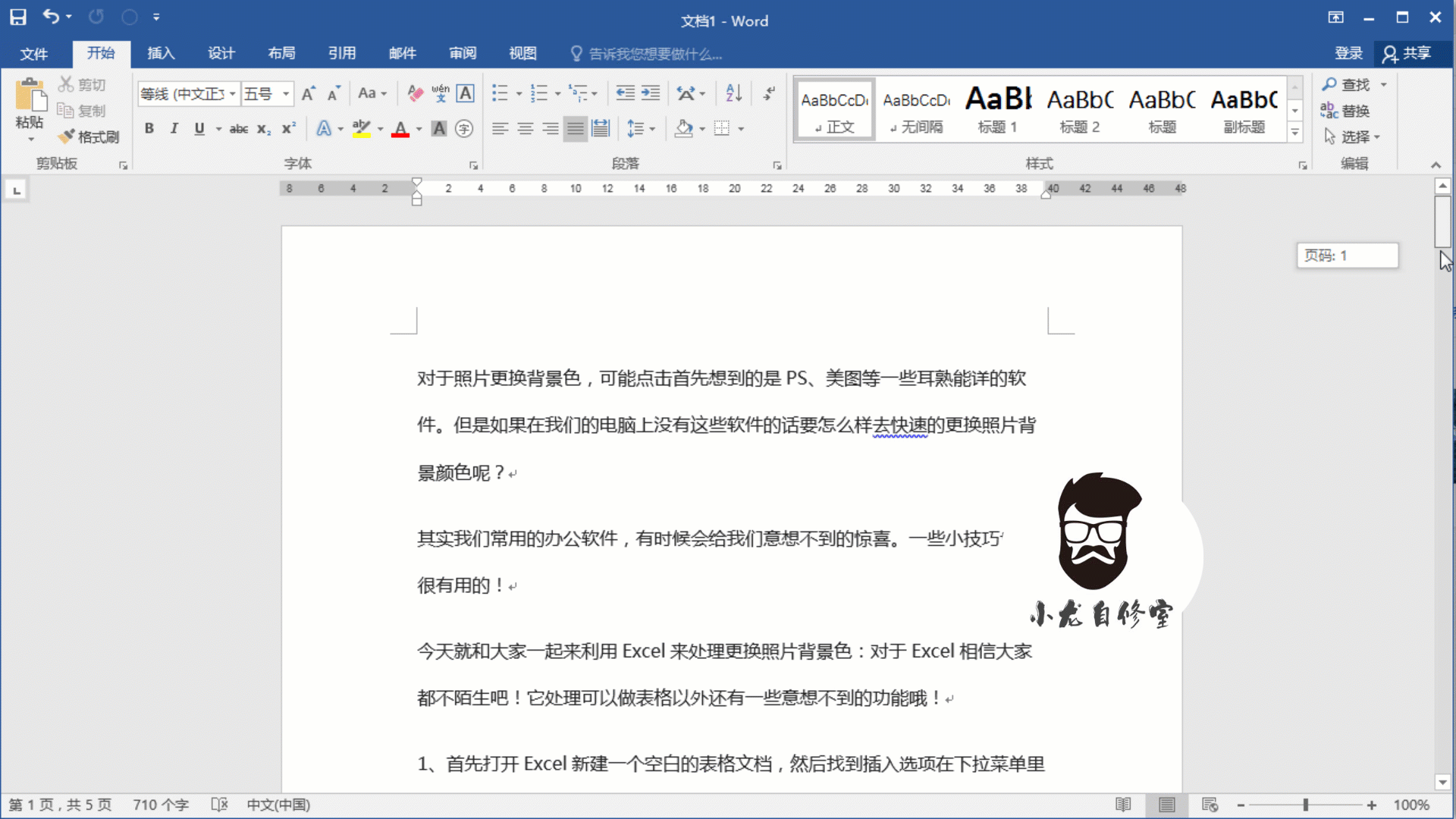
Task: Click the Align Left icon
Action: (500, 129)
